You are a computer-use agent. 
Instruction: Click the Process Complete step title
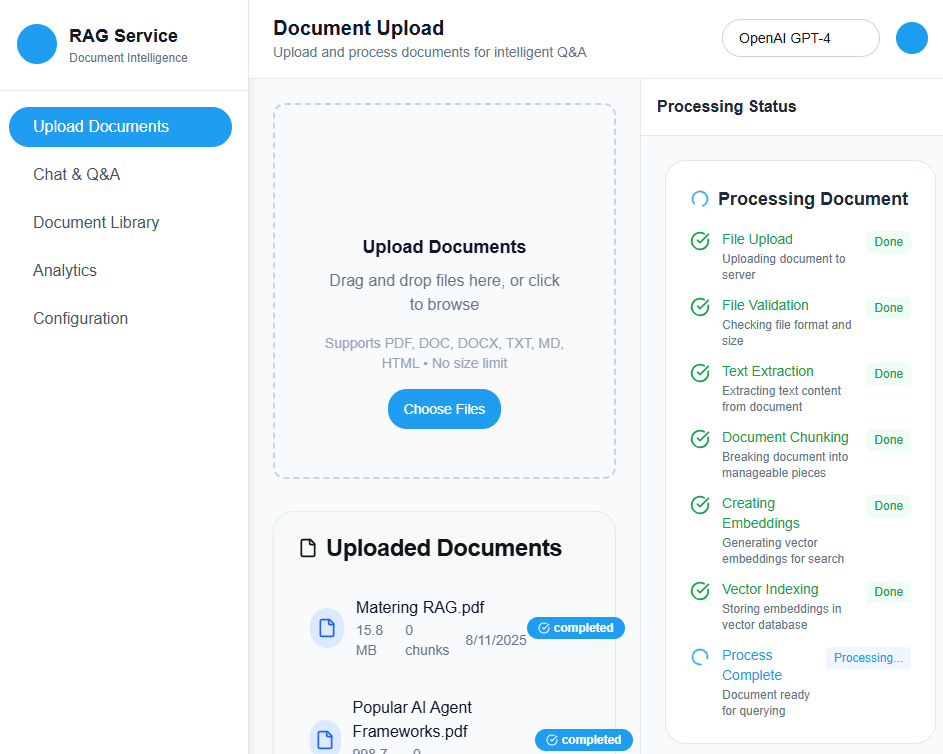click(752, 665)
